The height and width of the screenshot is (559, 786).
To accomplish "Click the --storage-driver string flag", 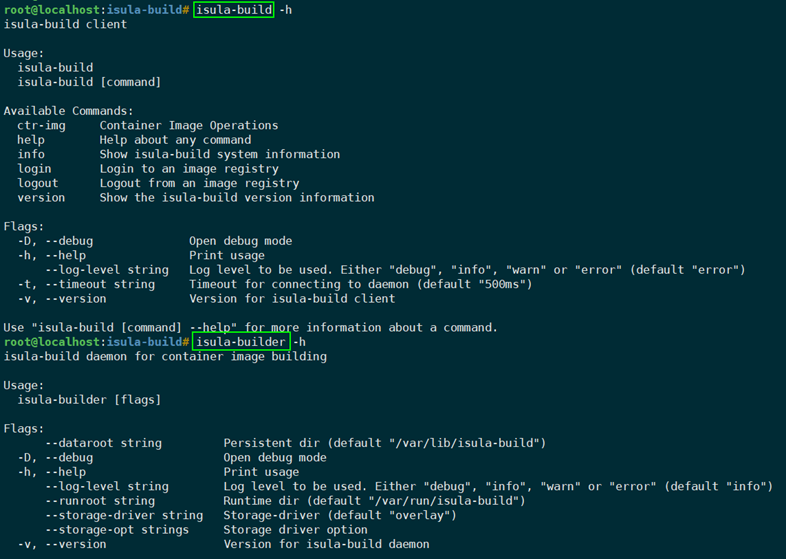I will [x=124, y=516].
